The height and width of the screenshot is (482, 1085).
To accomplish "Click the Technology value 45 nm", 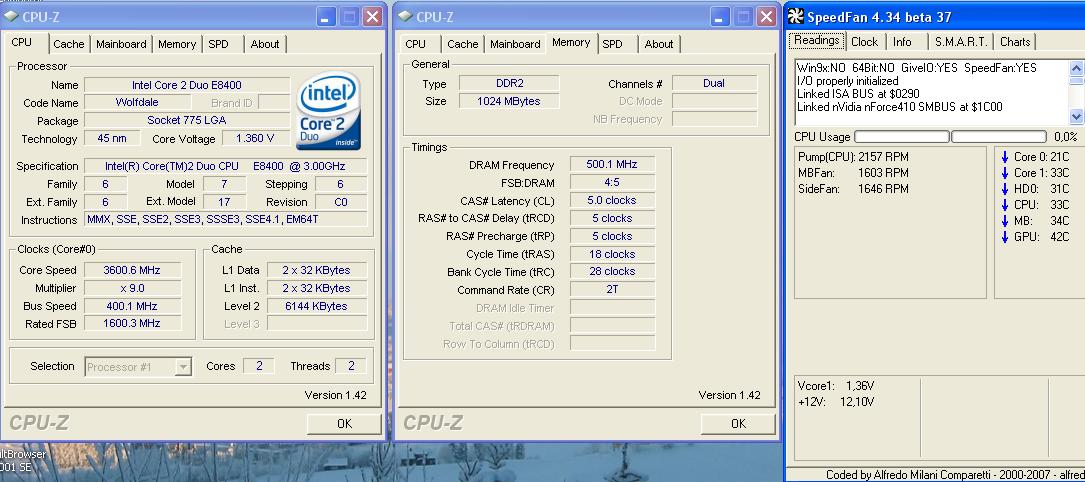I will point(112,138).
